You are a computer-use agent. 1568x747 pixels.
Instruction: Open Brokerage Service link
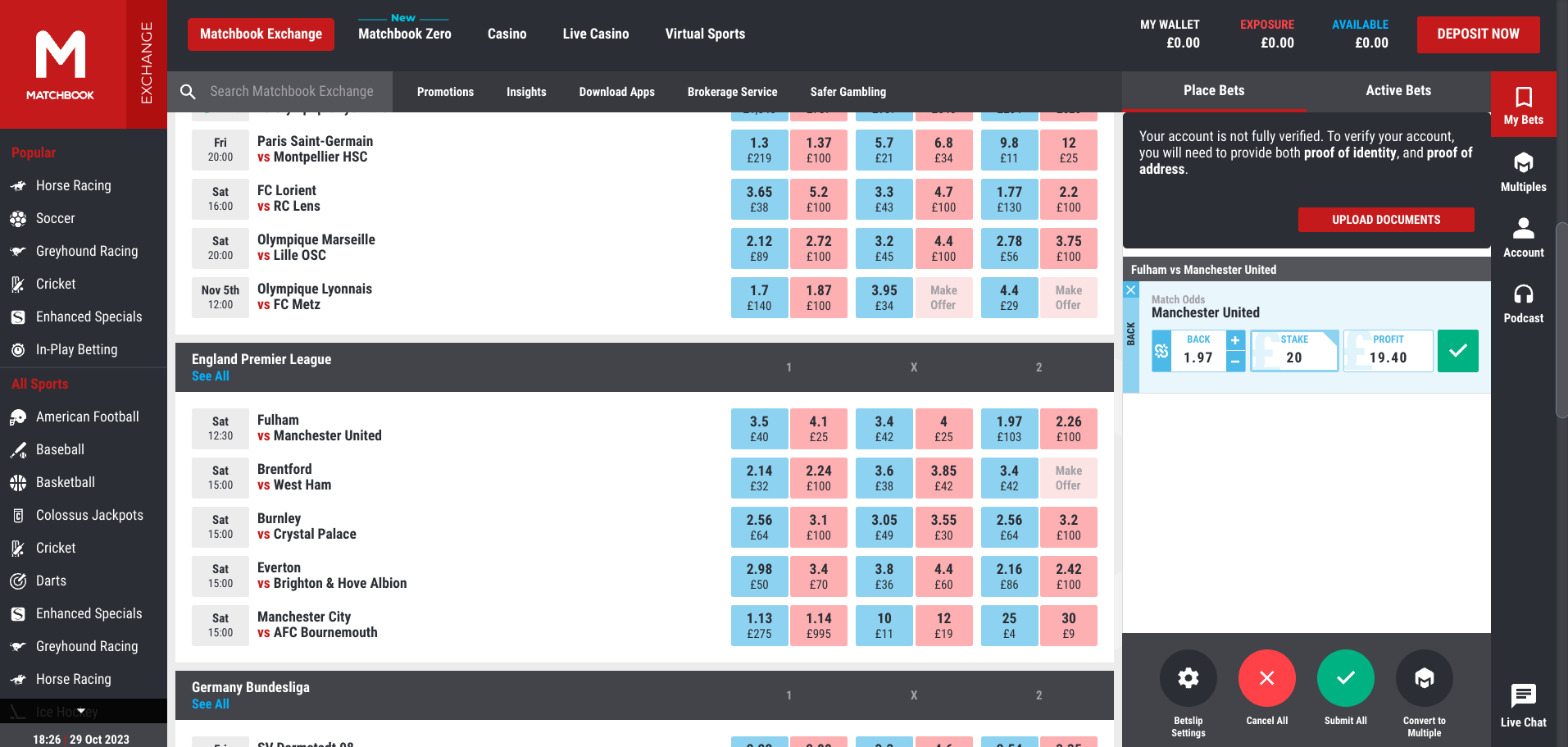click(732, 92)
